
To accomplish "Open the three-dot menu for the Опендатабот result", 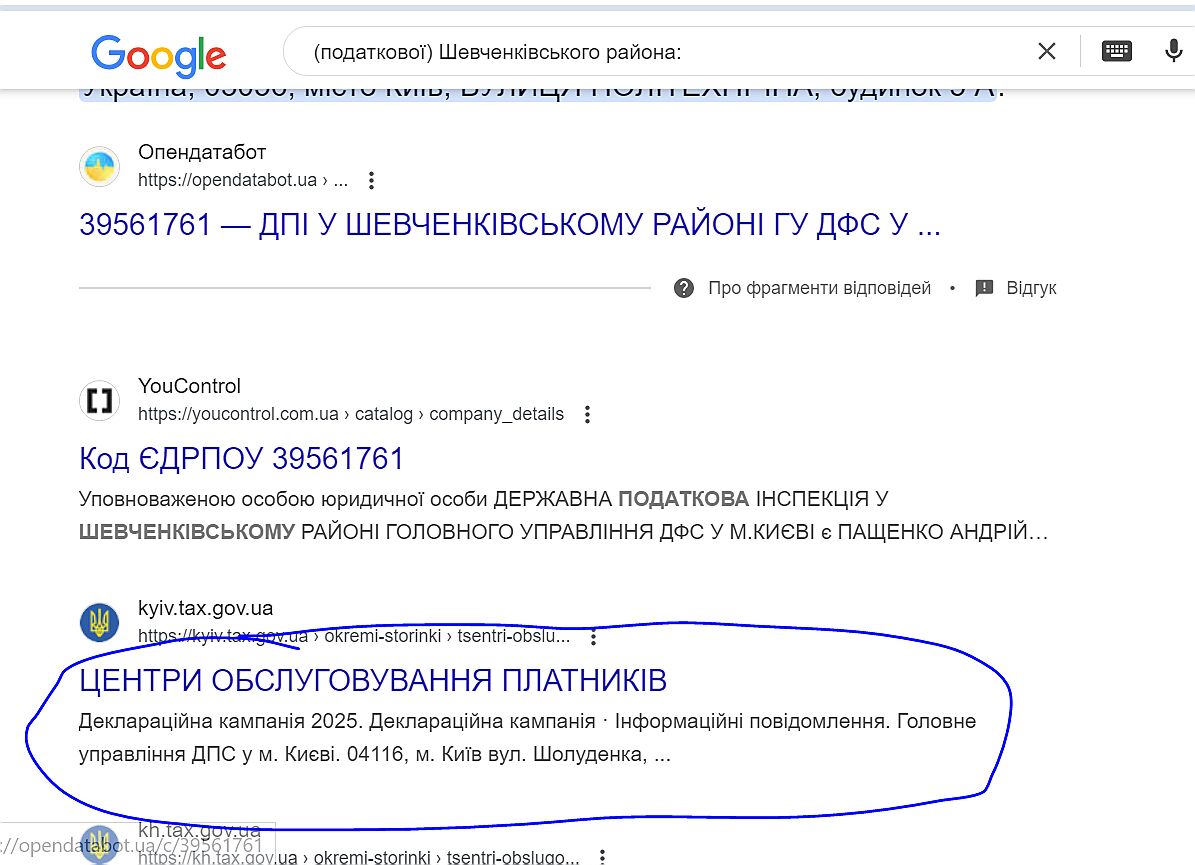I will pos(371,181).
